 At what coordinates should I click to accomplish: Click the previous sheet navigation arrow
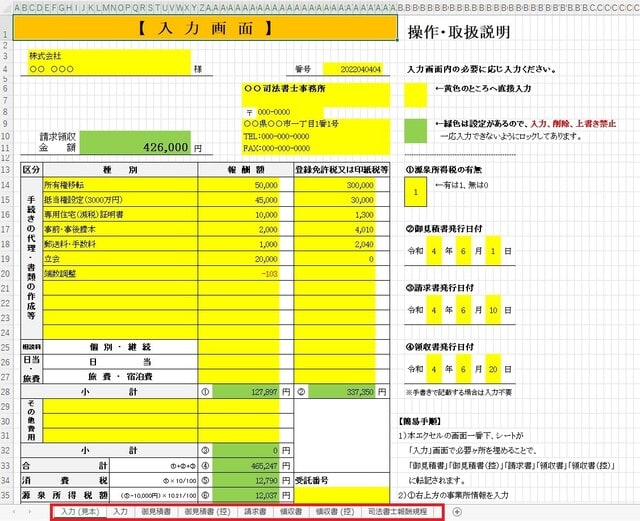coord(14,512)
